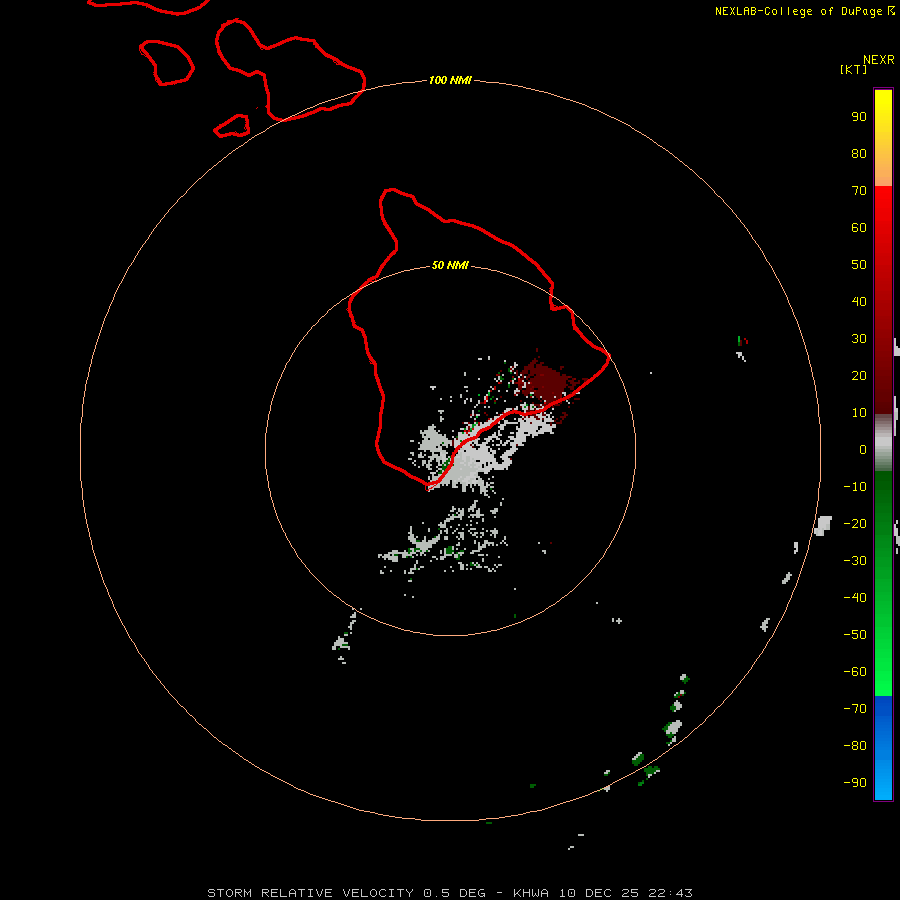
Task: Select the -90 value on velocity scale
Action: pos(855,783)
